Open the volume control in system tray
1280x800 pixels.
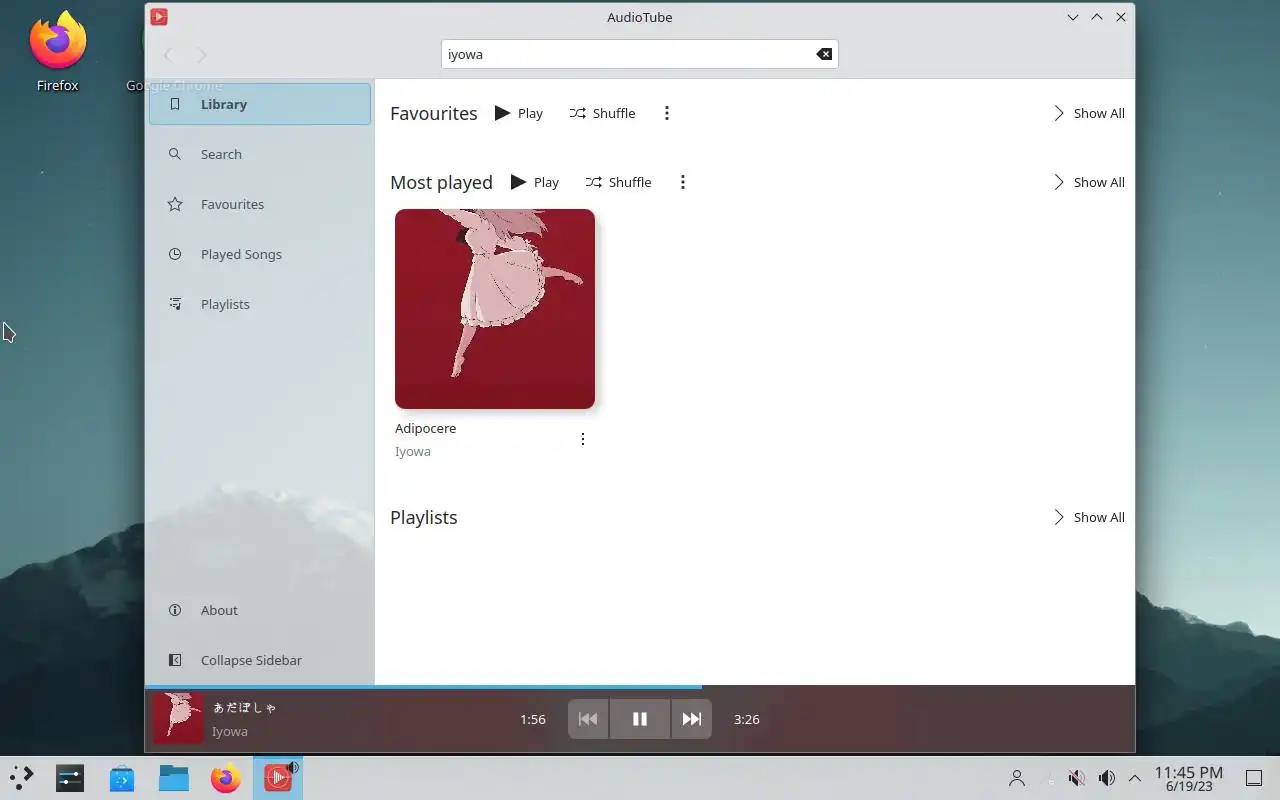coord(1106,778)
